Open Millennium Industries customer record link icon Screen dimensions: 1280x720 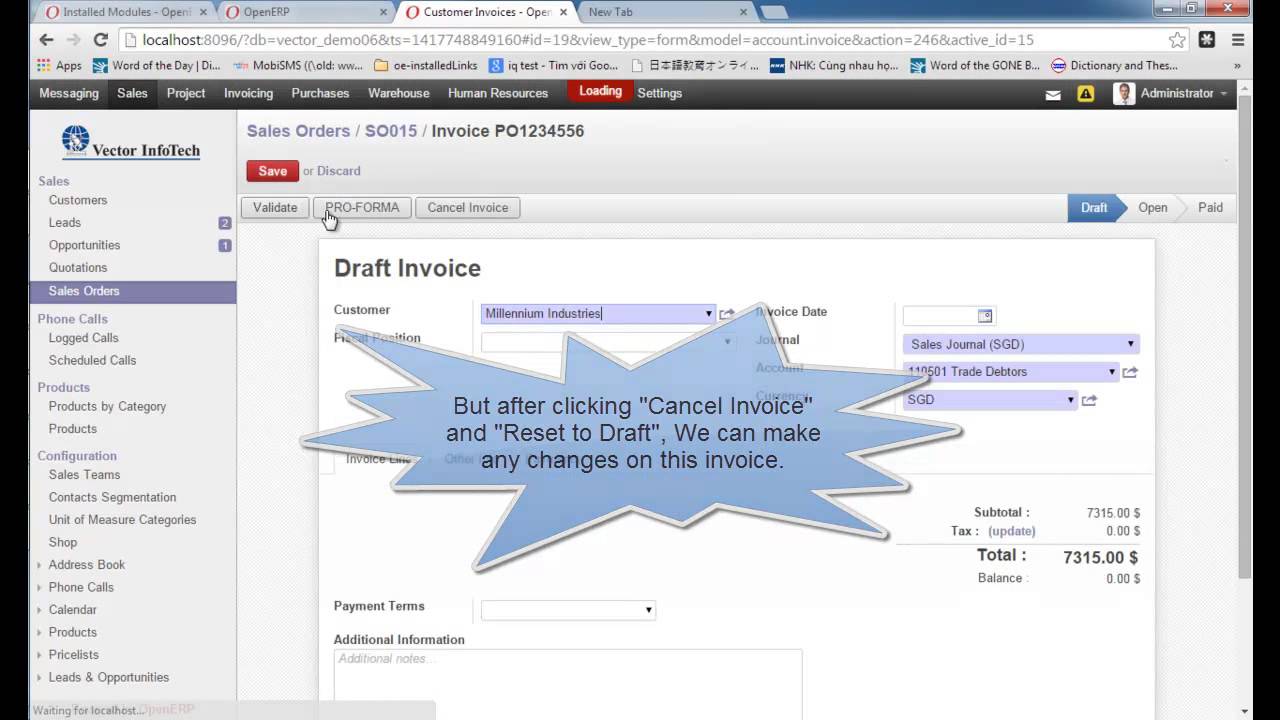727,314
